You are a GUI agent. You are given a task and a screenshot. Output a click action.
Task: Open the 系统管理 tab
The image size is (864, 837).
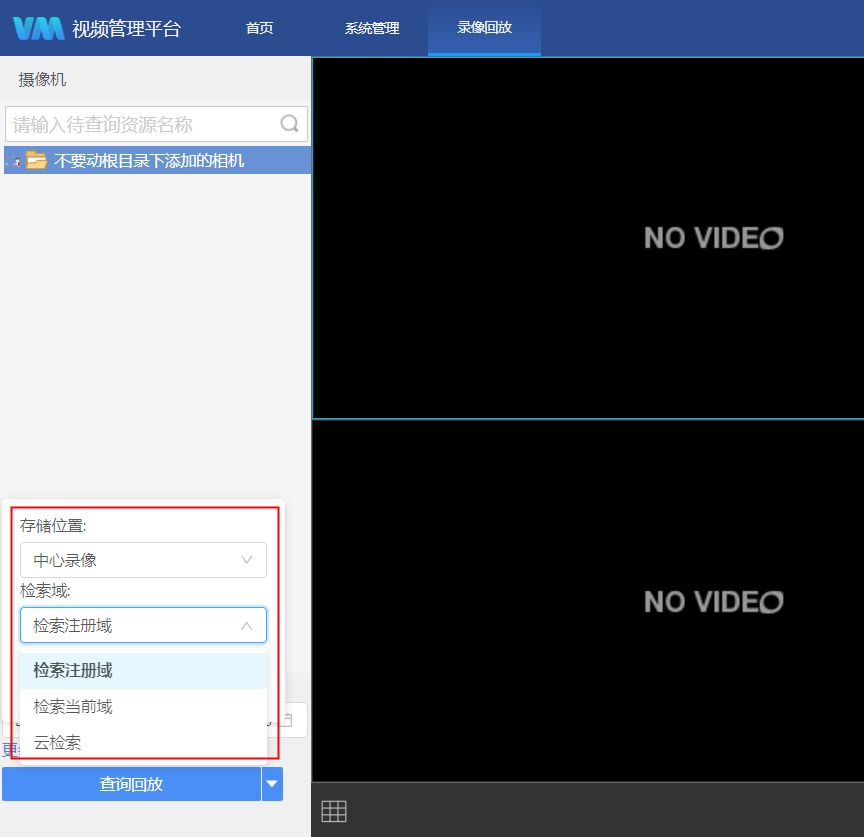point(372,28)
